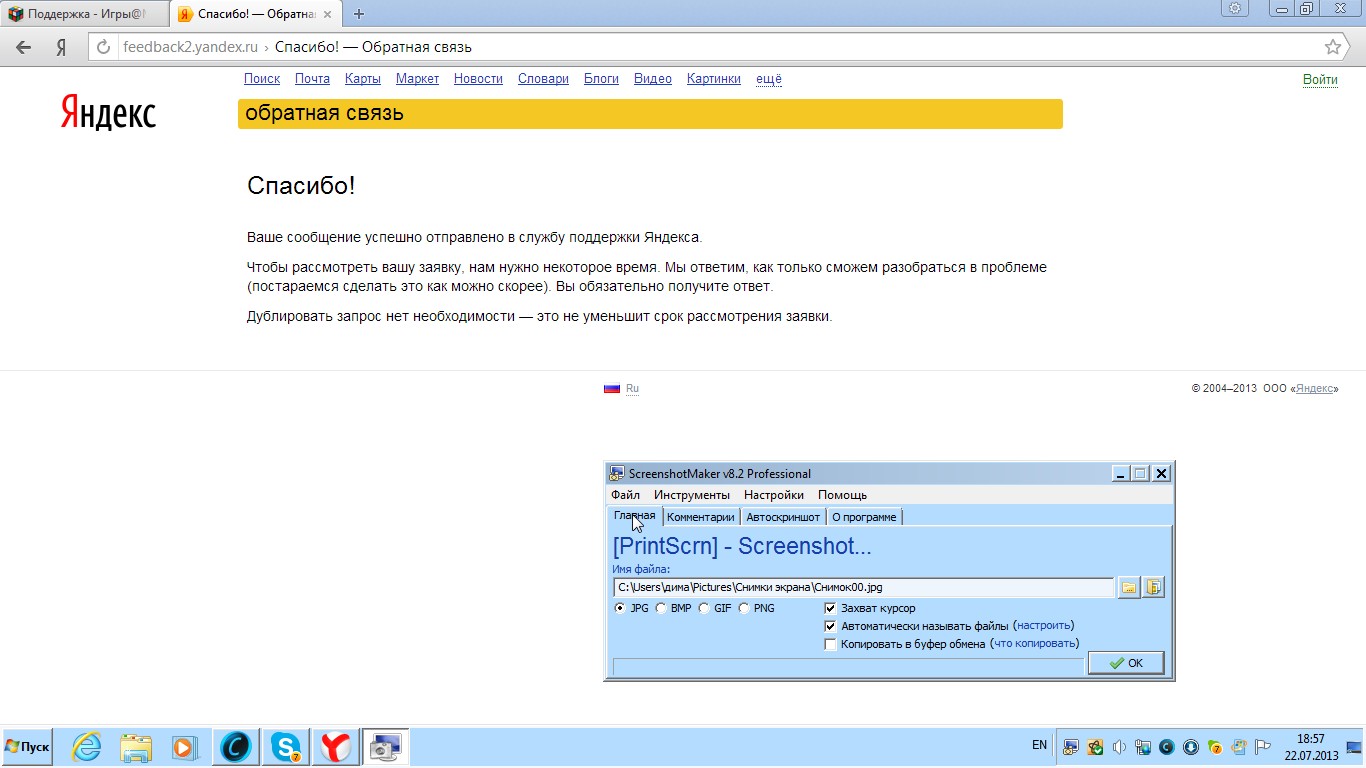Open the 'Картинки' link

coord(714,79)
